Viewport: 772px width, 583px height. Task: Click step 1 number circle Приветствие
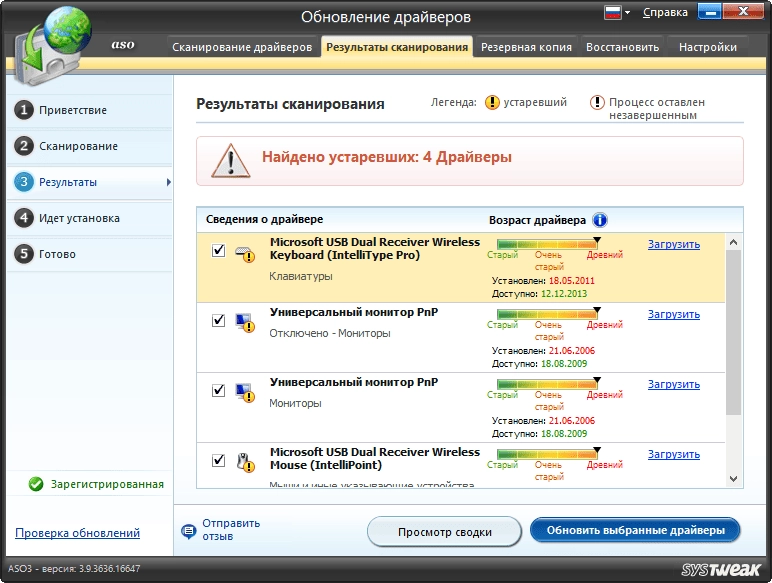pos(24,110)
